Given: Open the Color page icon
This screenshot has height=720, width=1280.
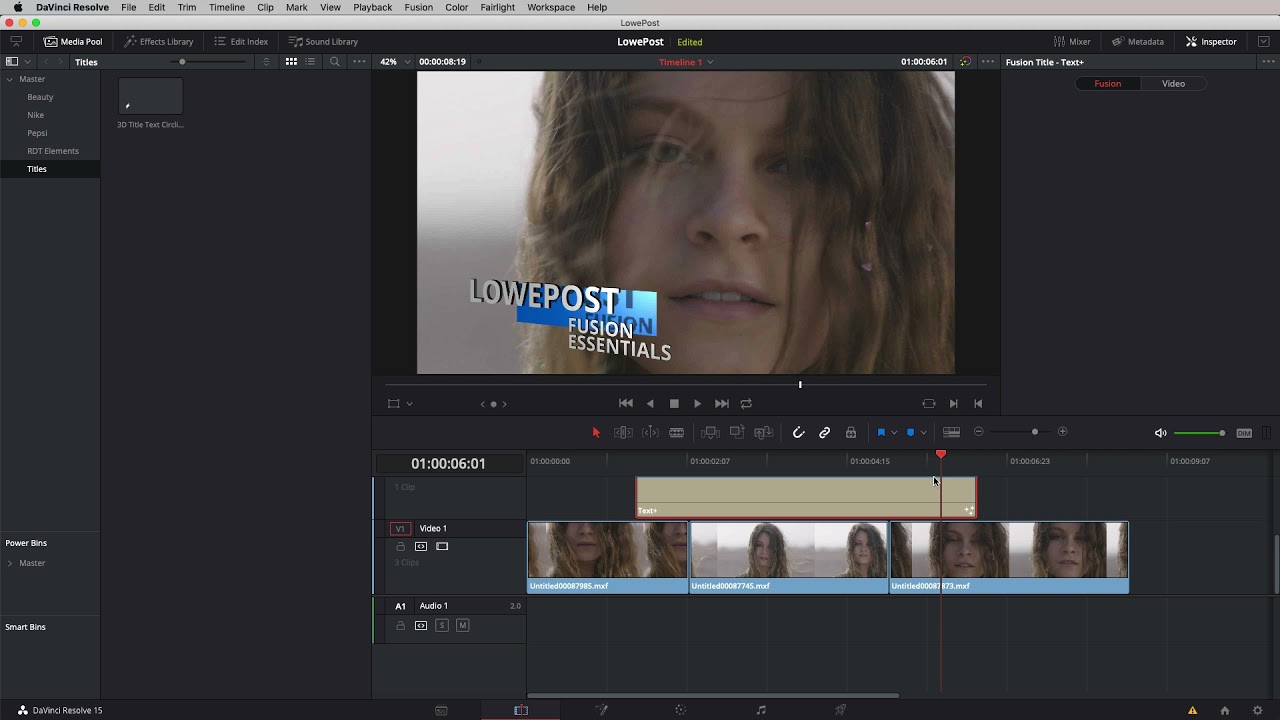Looking at the screenshot, I should pyautogui.click(x=681, y=710).
